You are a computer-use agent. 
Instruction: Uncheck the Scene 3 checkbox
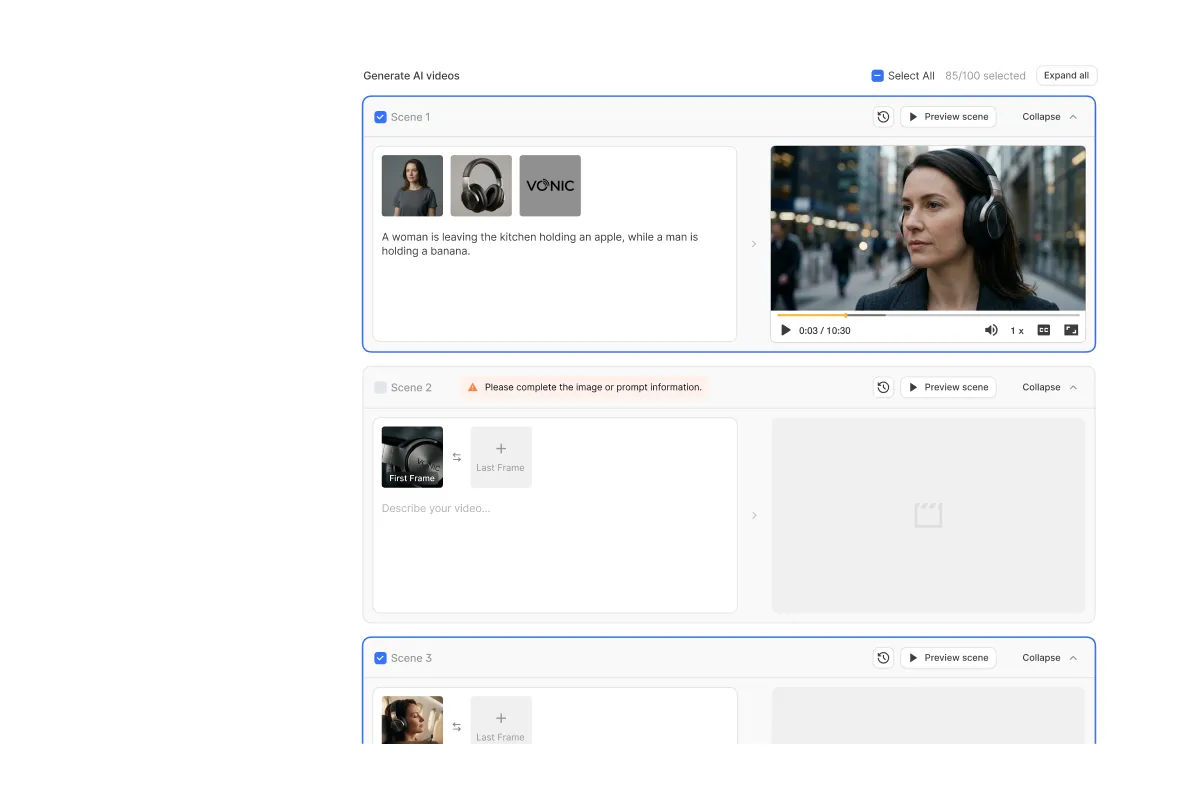point(380,658)
